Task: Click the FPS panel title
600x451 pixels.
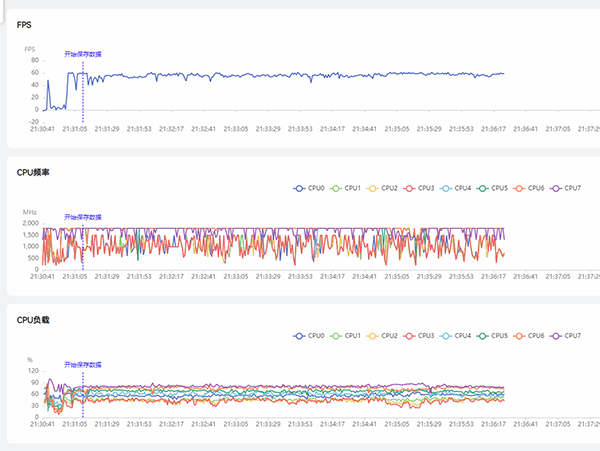Action: (x=24, y=24)
